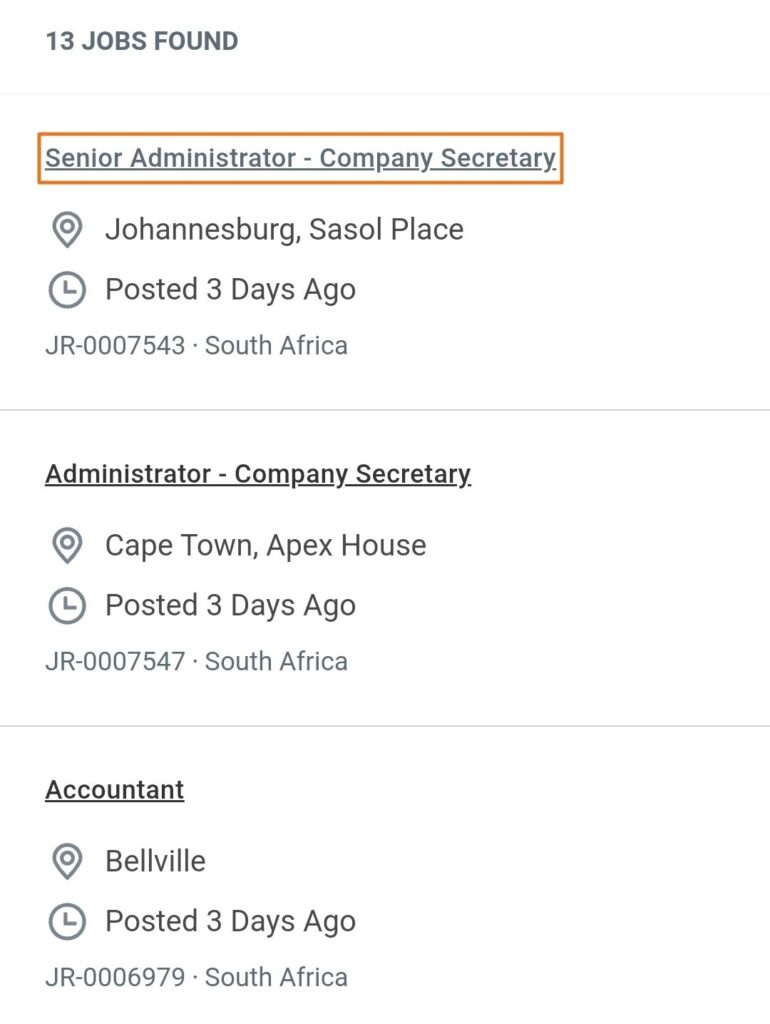Viewport: 770px width, 1024px height.
Task: Click Posted 3 Days Ago under Senior Administrator
Action: 230,290
